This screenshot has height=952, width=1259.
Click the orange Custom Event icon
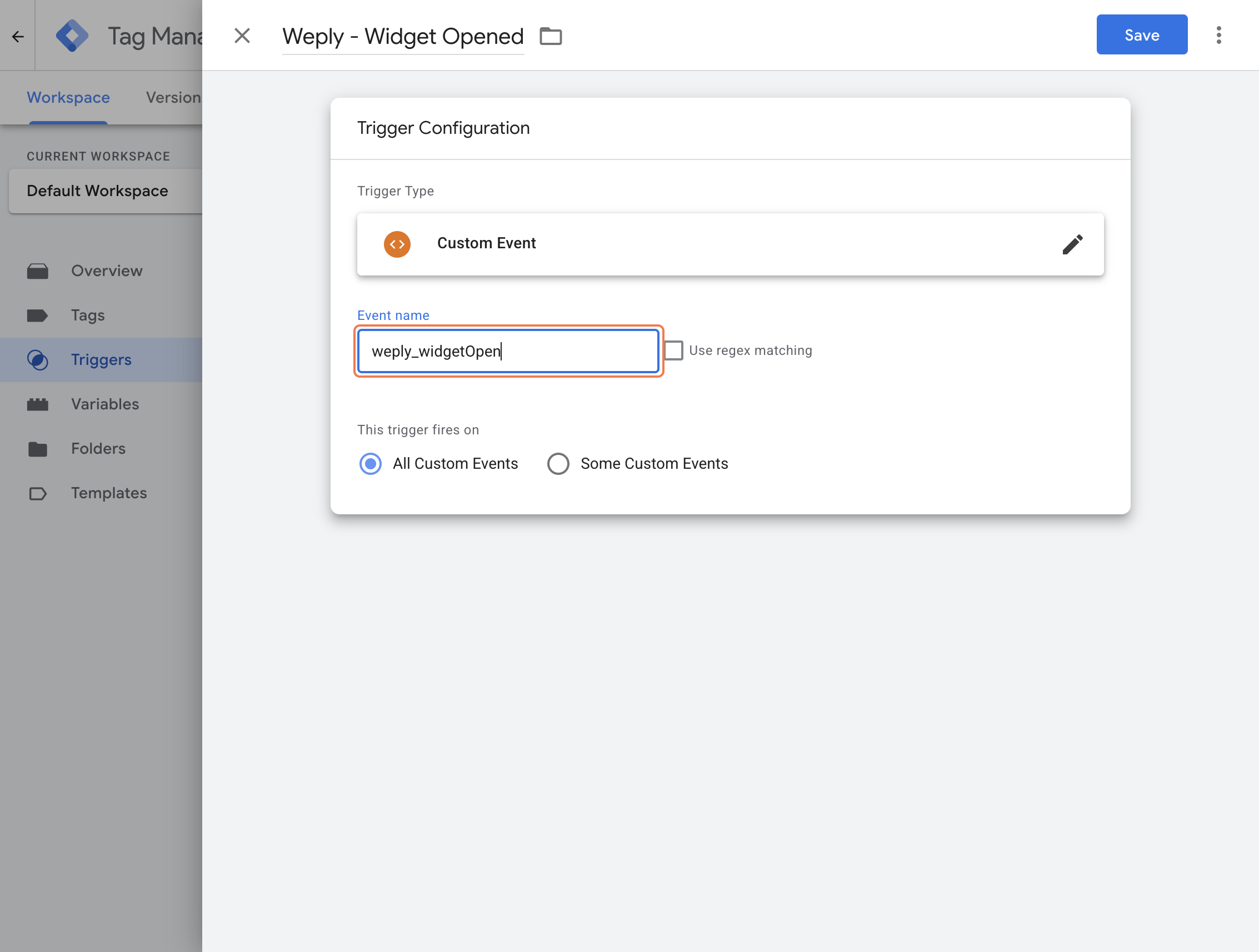[x=397, y=244]
